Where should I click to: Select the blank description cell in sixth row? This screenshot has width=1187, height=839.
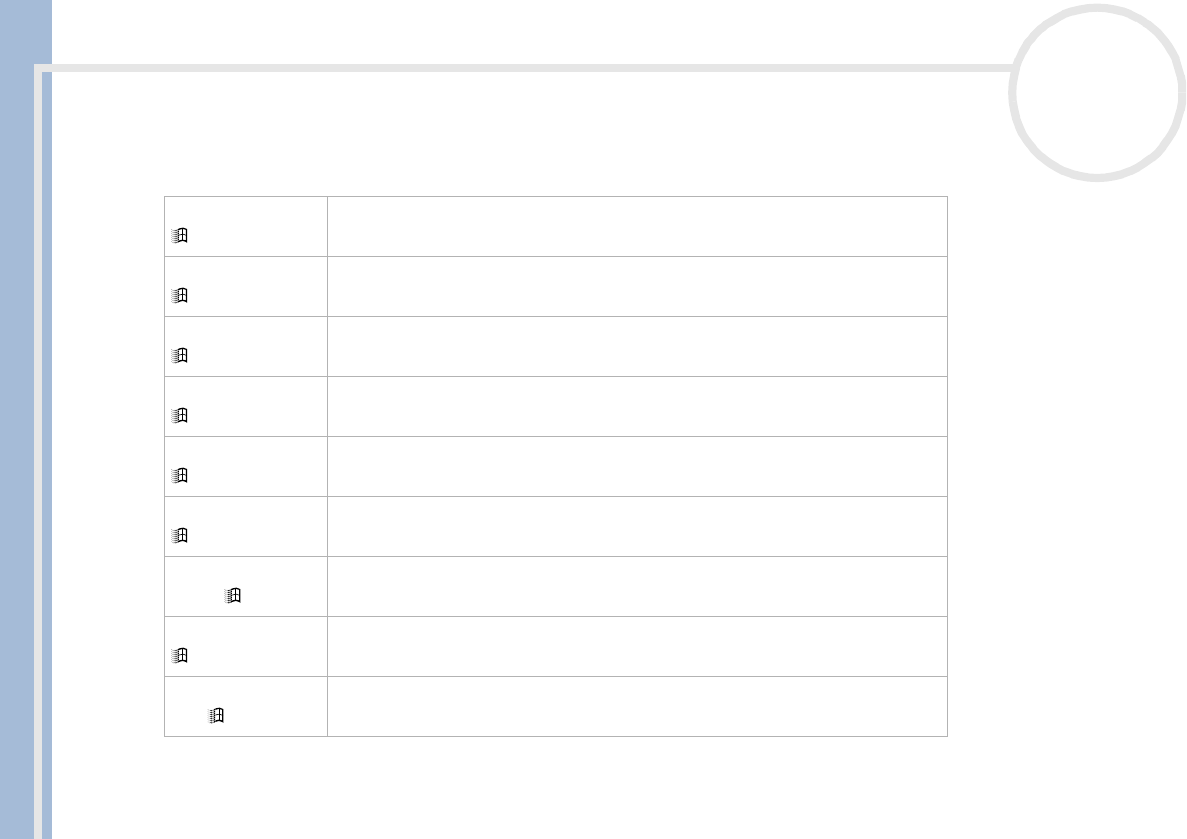point(637,526)
